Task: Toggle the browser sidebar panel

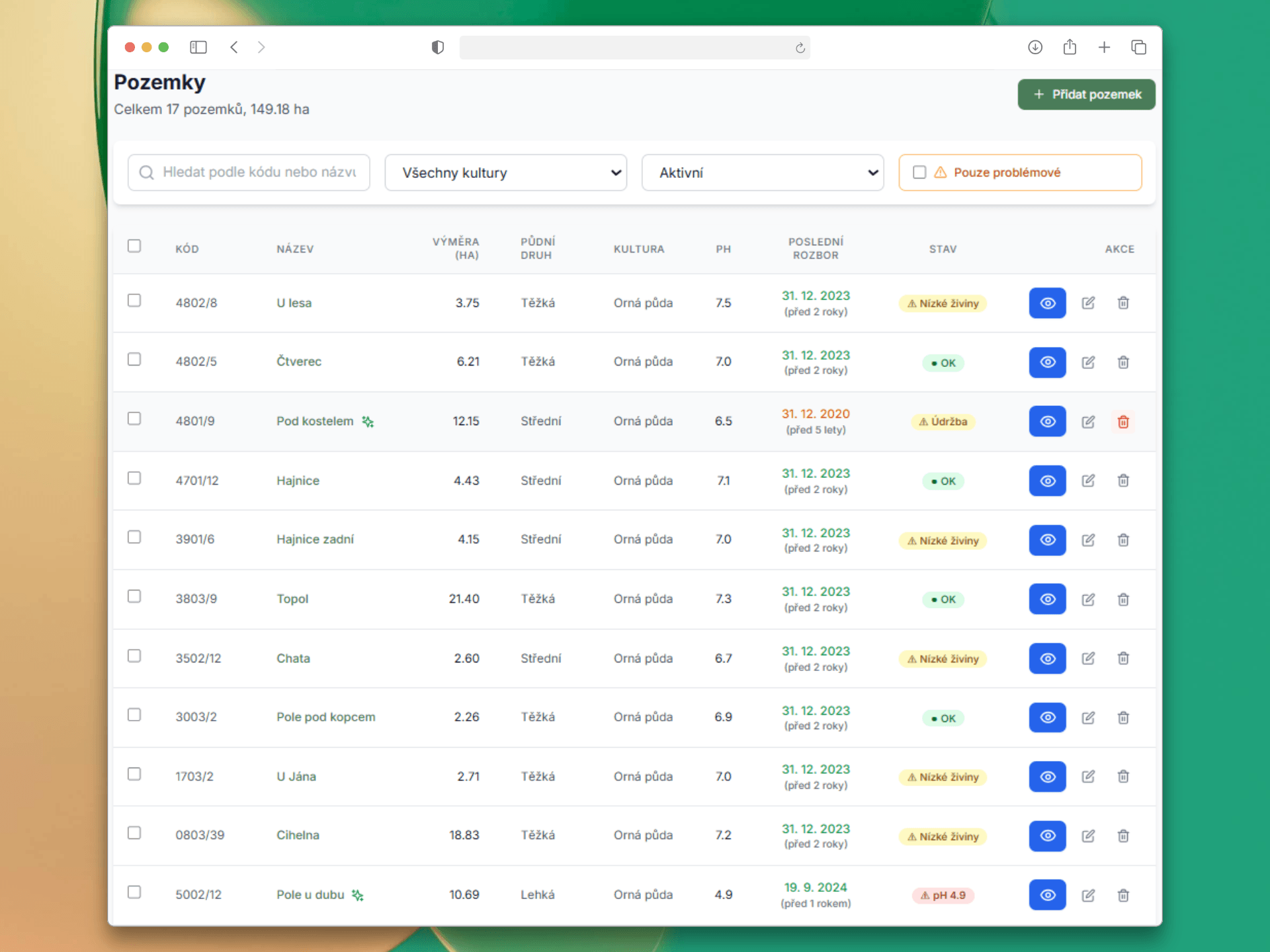Action: (198, 47)
